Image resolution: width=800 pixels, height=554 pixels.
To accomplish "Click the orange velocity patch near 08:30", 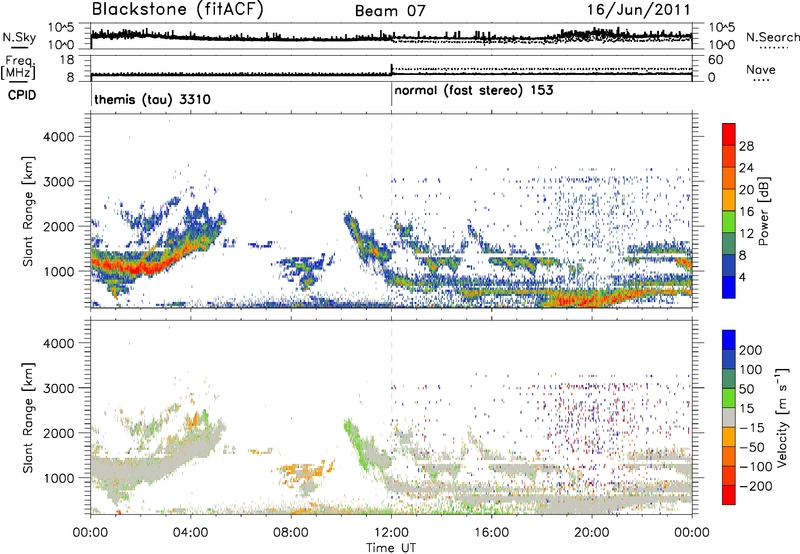I will (305, 470).
